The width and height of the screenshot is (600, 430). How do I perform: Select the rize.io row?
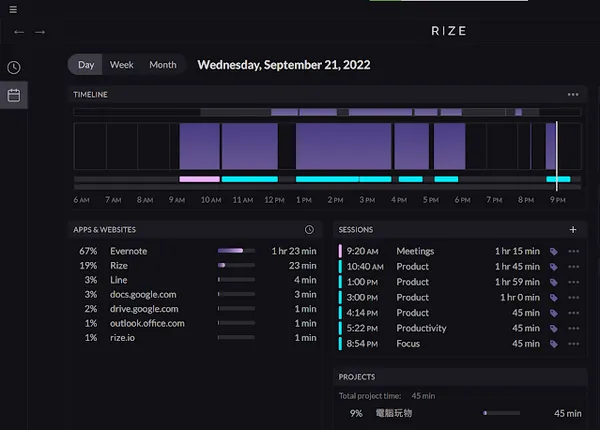[197, 337]
